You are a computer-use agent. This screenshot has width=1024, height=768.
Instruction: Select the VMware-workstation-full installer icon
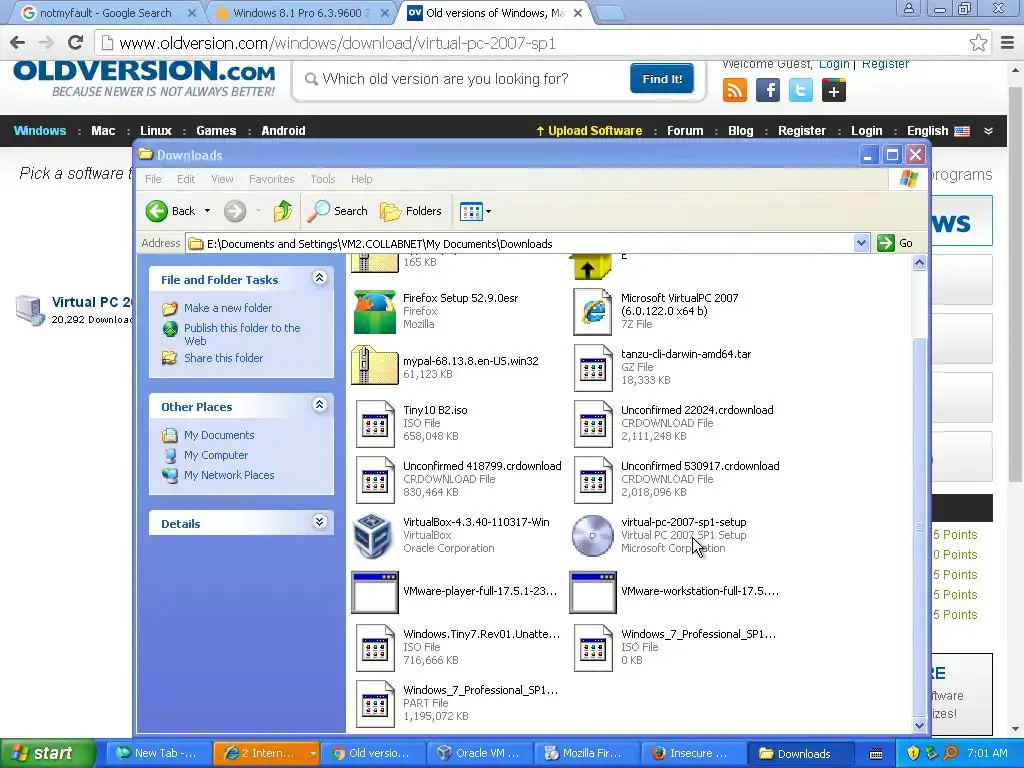pyautogui.click(x=592, y=592)
